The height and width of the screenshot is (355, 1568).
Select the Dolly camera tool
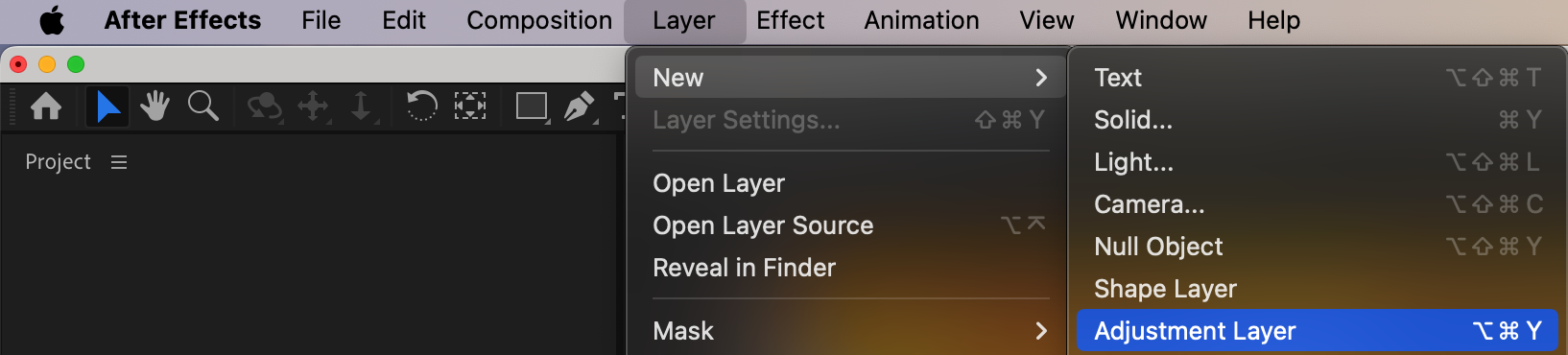coord(362,106)
